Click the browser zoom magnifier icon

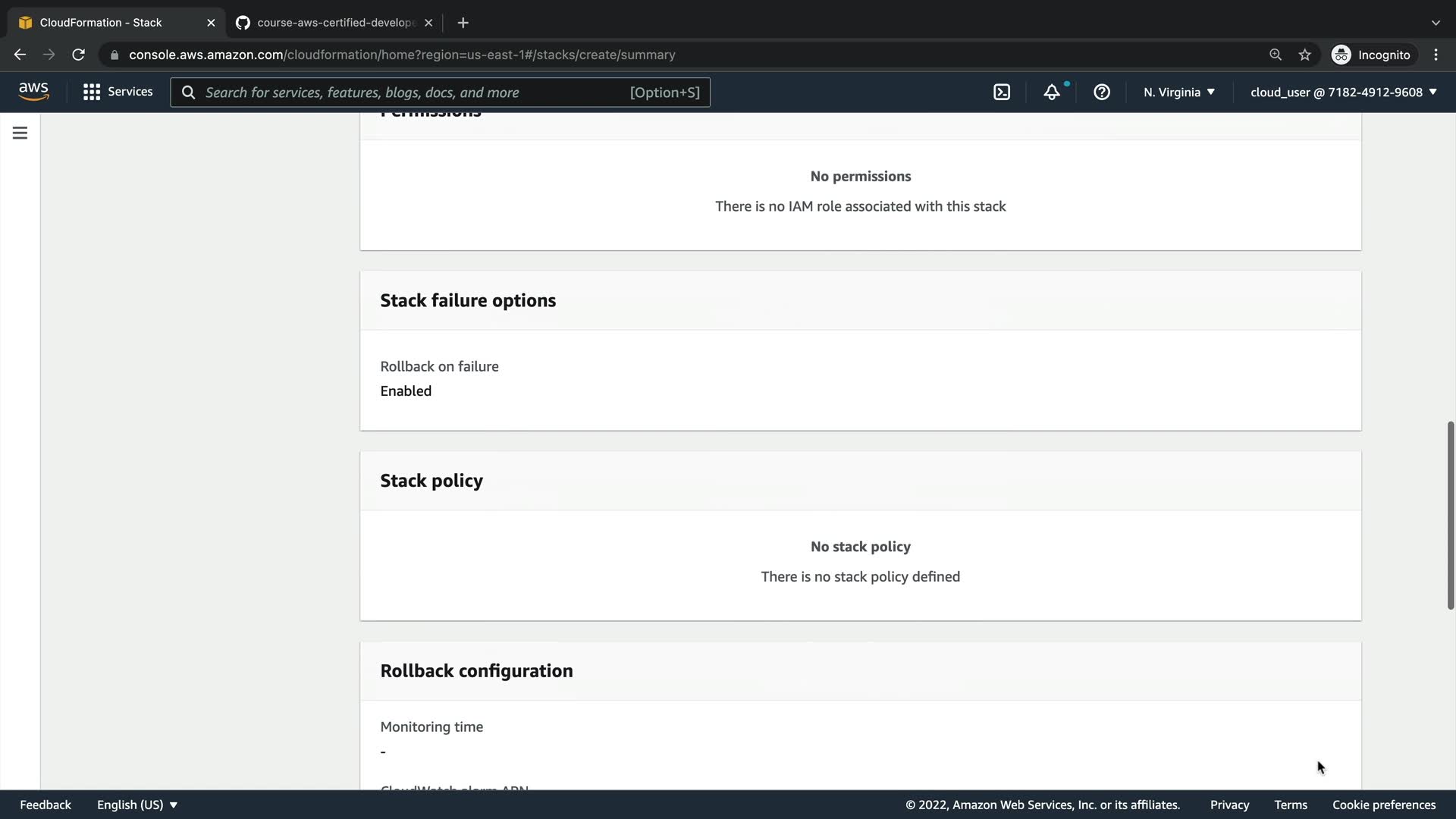click(x=1276, y=55)
